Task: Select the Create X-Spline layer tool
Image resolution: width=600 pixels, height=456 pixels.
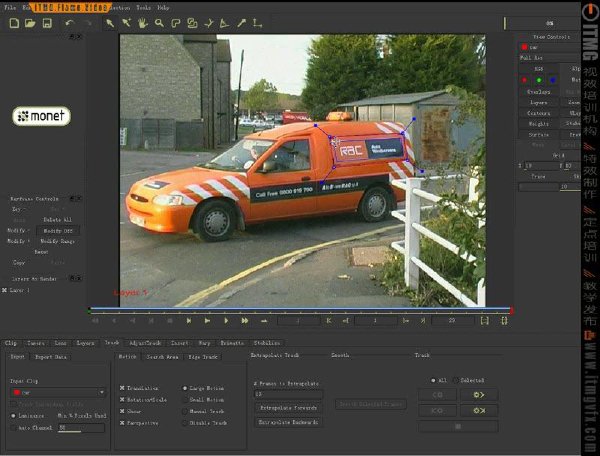Action: coord(176,23)
